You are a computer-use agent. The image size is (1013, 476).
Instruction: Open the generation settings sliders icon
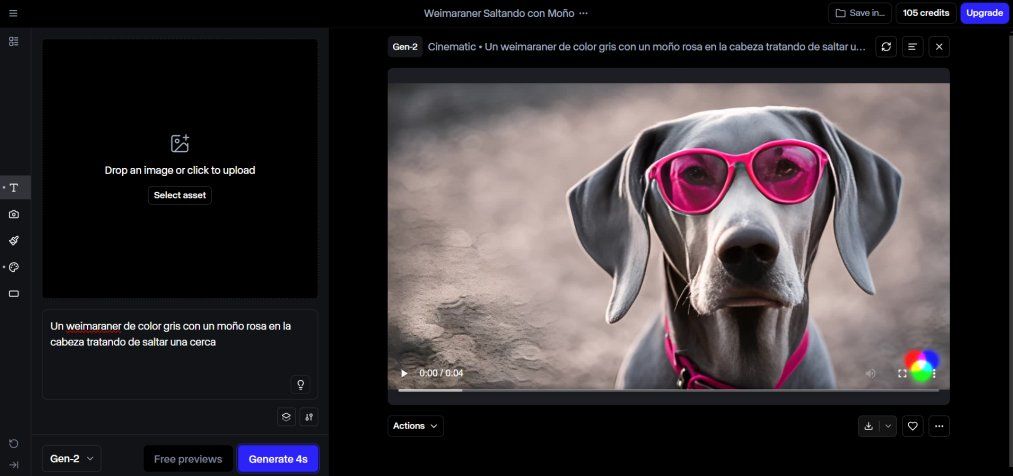pos(309,417)
